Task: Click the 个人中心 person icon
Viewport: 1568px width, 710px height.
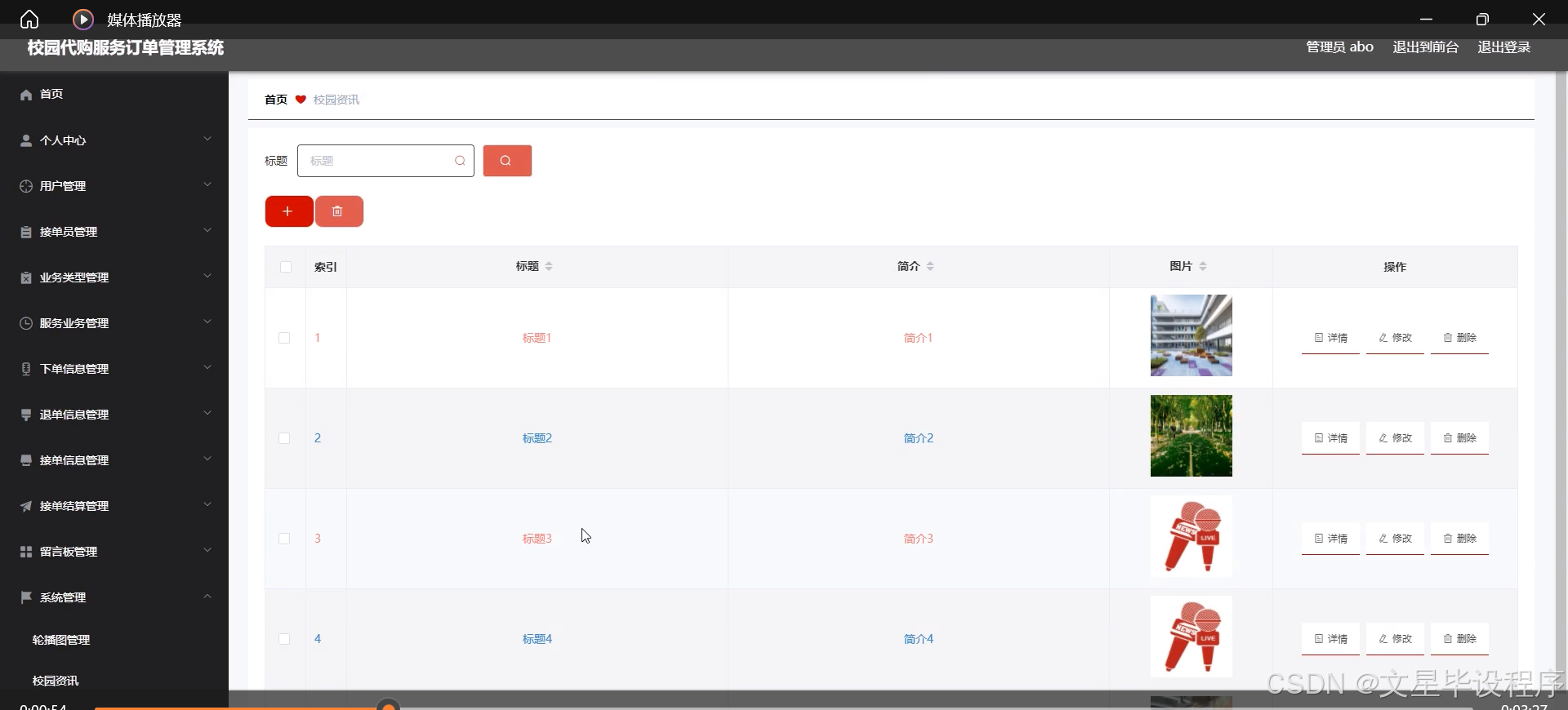Action: pos(26,140)
